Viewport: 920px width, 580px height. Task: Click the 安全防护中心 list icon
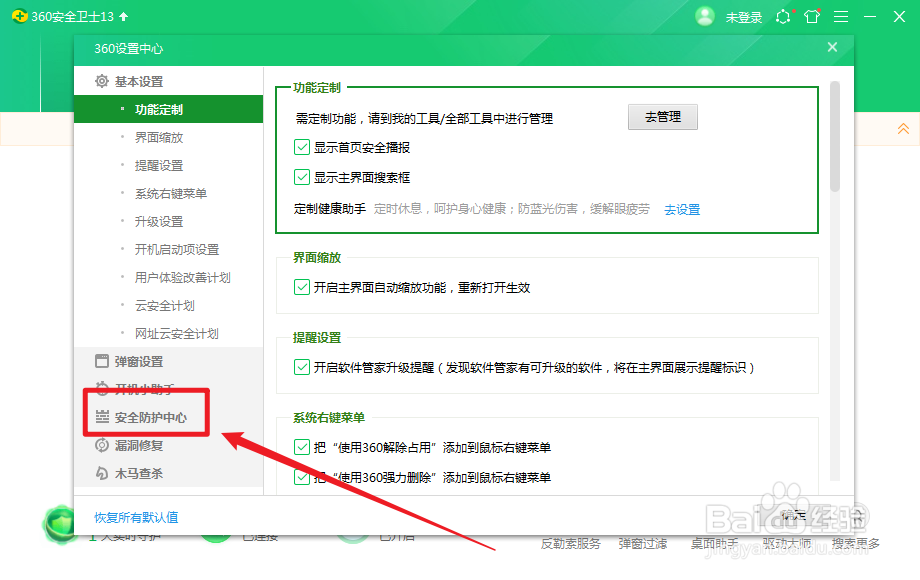click(x=102, y=417)
